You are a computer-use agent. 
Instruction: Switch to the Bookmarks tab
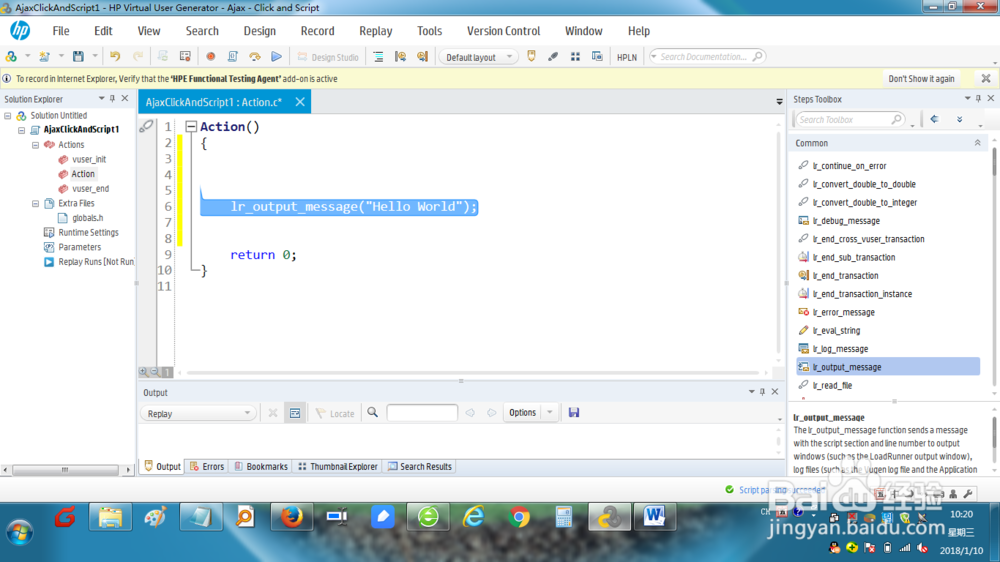(x=261, y=466)
